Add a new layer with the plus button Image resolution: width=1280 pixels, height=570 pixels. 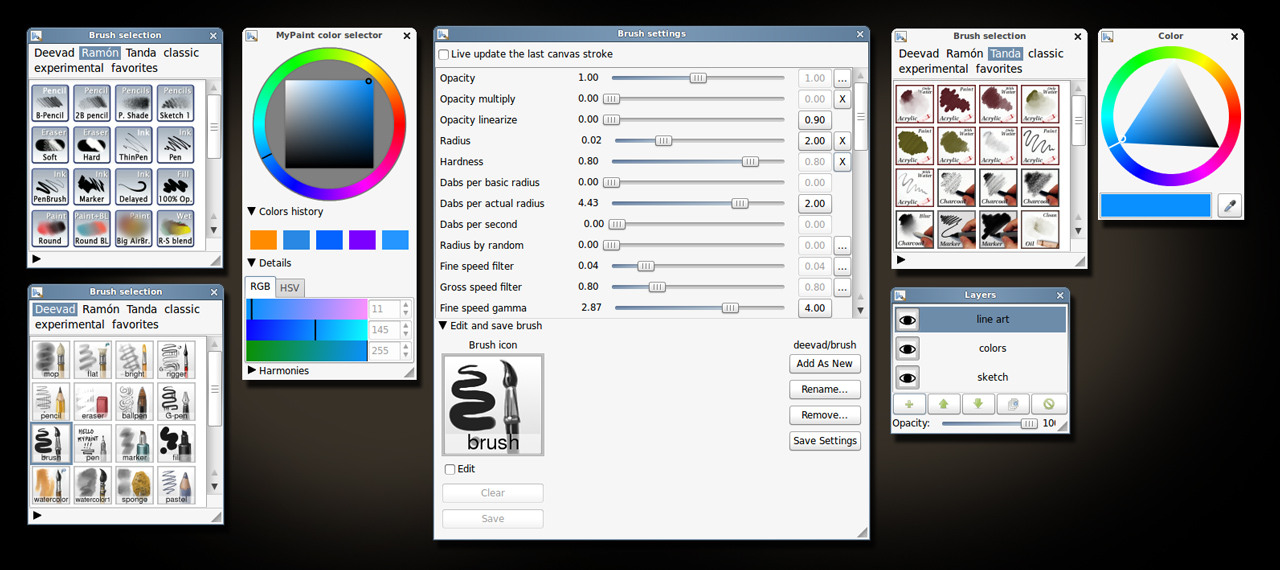tap(909, 404)
